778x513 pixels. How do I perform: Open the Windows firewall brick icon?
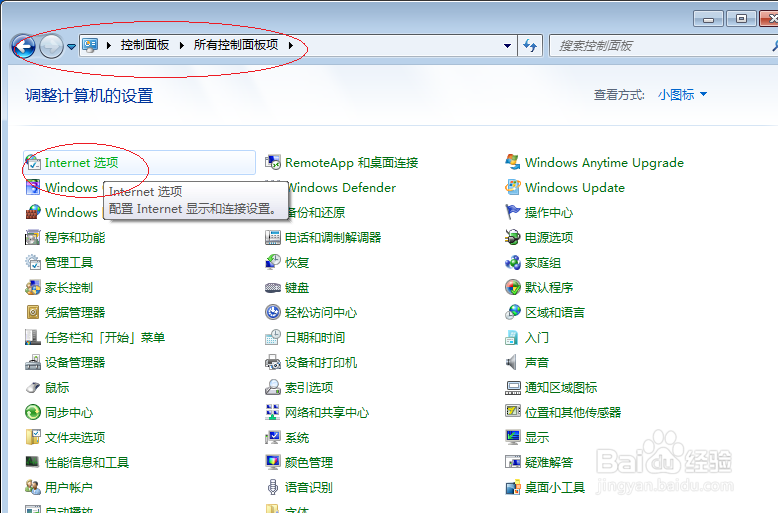point(33,212)
